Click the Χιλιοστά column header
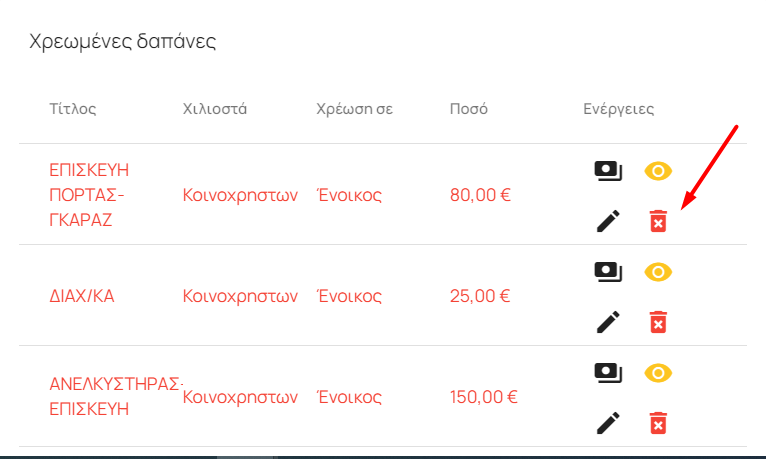This screenshot has width=766, height=459. point(214,108)
